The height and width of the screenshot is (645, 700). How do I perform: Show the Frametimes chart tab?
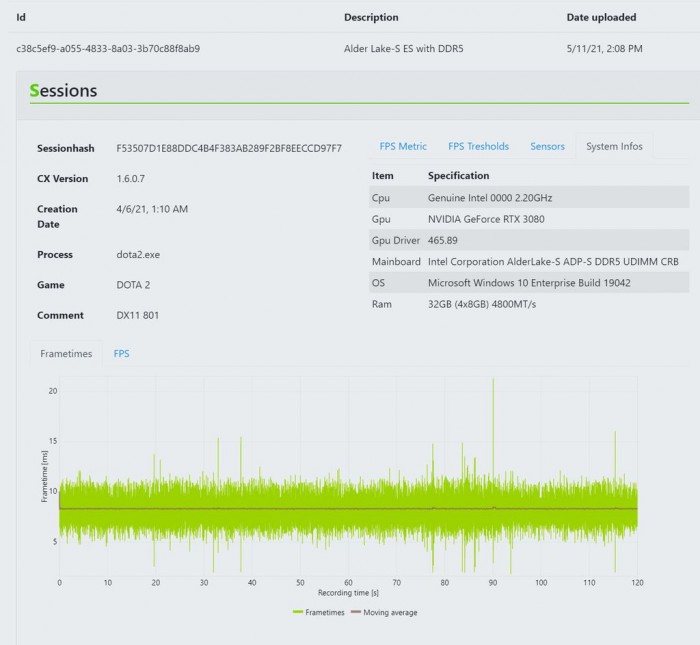click(x=66, y=354)
